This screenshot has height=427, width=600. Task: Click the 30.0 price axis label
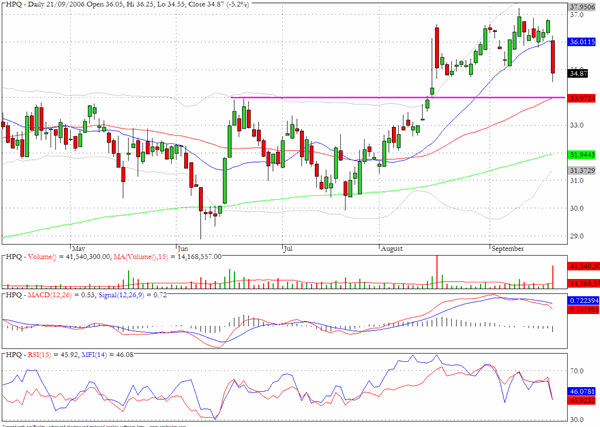[x=577, y=209]
